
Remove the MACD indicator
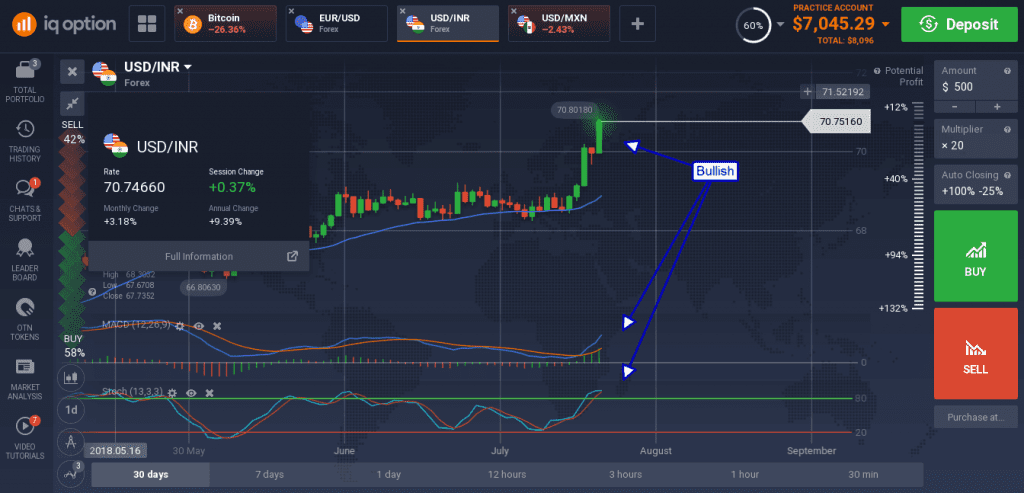(x=217, y=325)
